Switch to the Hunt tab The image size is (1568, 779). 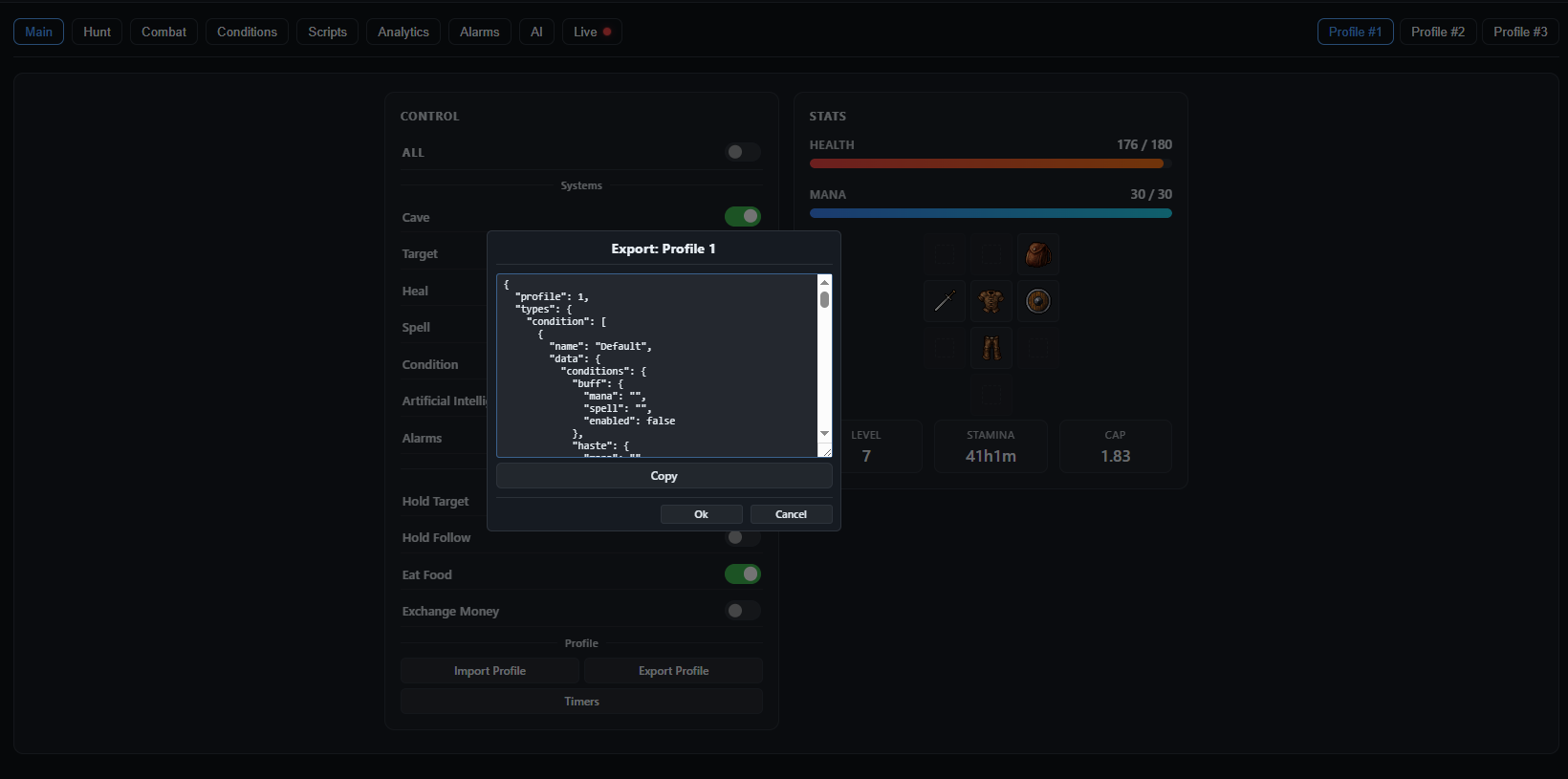97,32
